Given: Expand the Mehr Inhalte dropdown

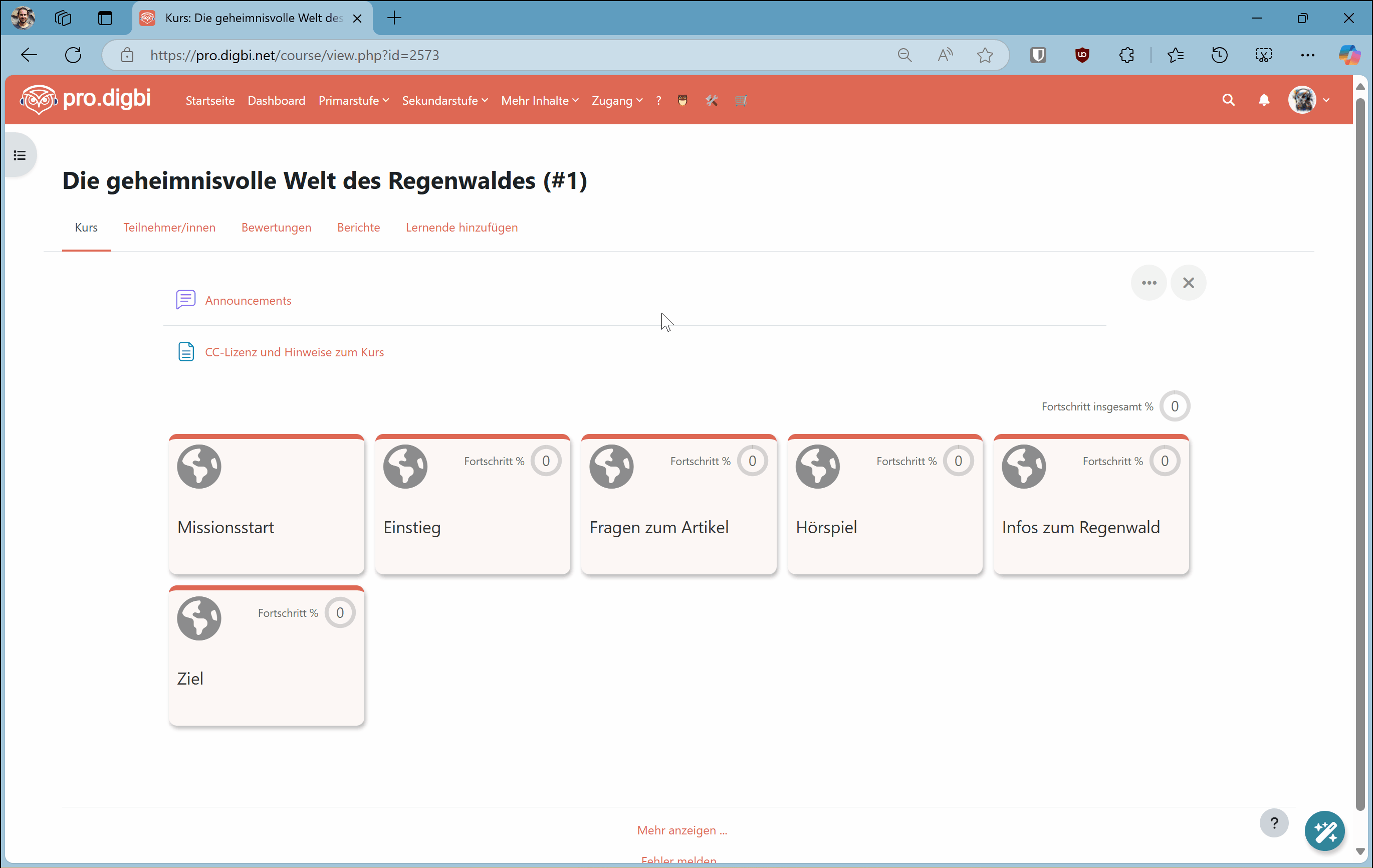Looking at the screenshot, I should pos(540,100).
